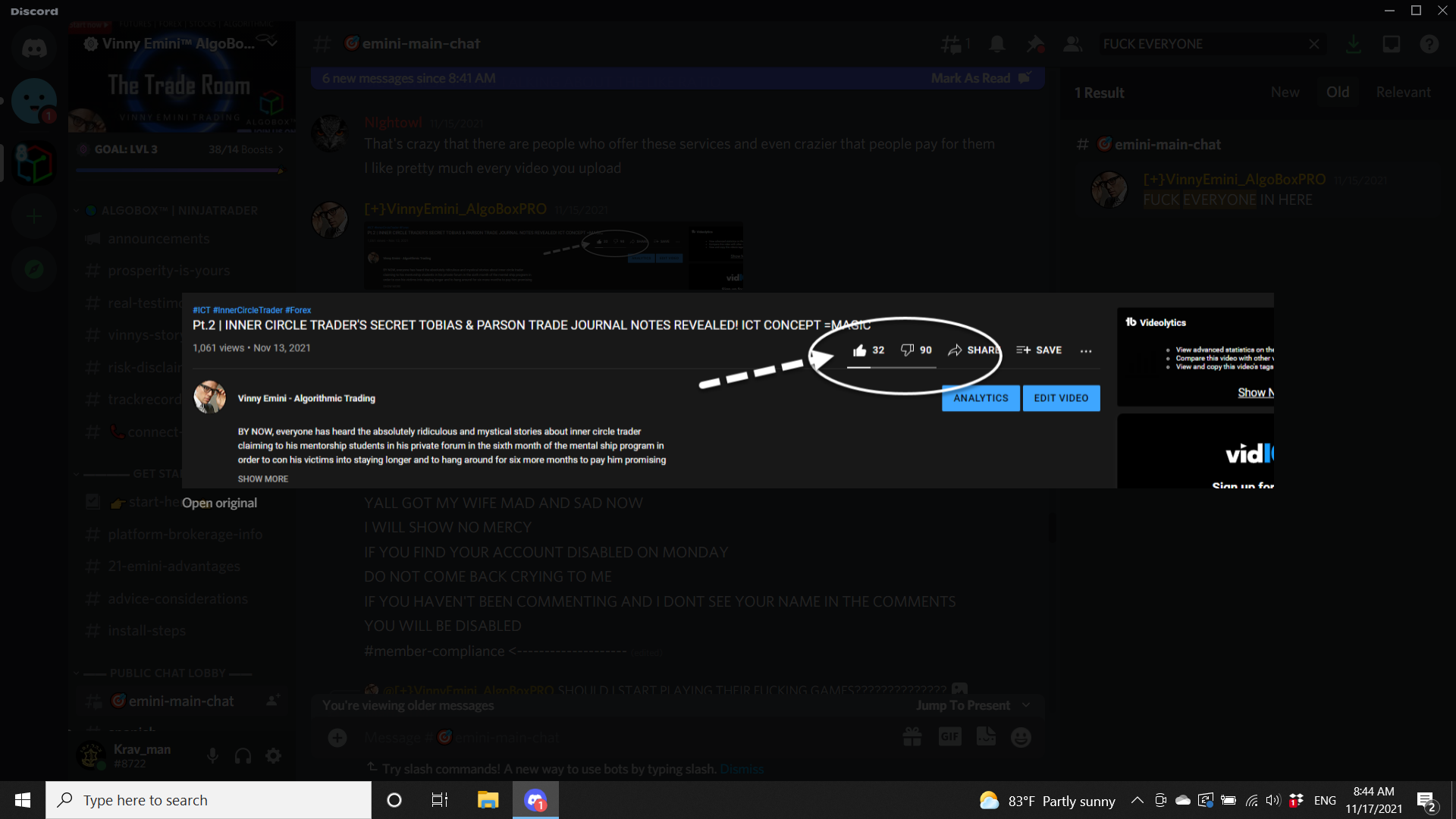This screenshot has height=819, width=1456.
Task: Open the sticker picker icon
Action: click(x=986, y=737)
